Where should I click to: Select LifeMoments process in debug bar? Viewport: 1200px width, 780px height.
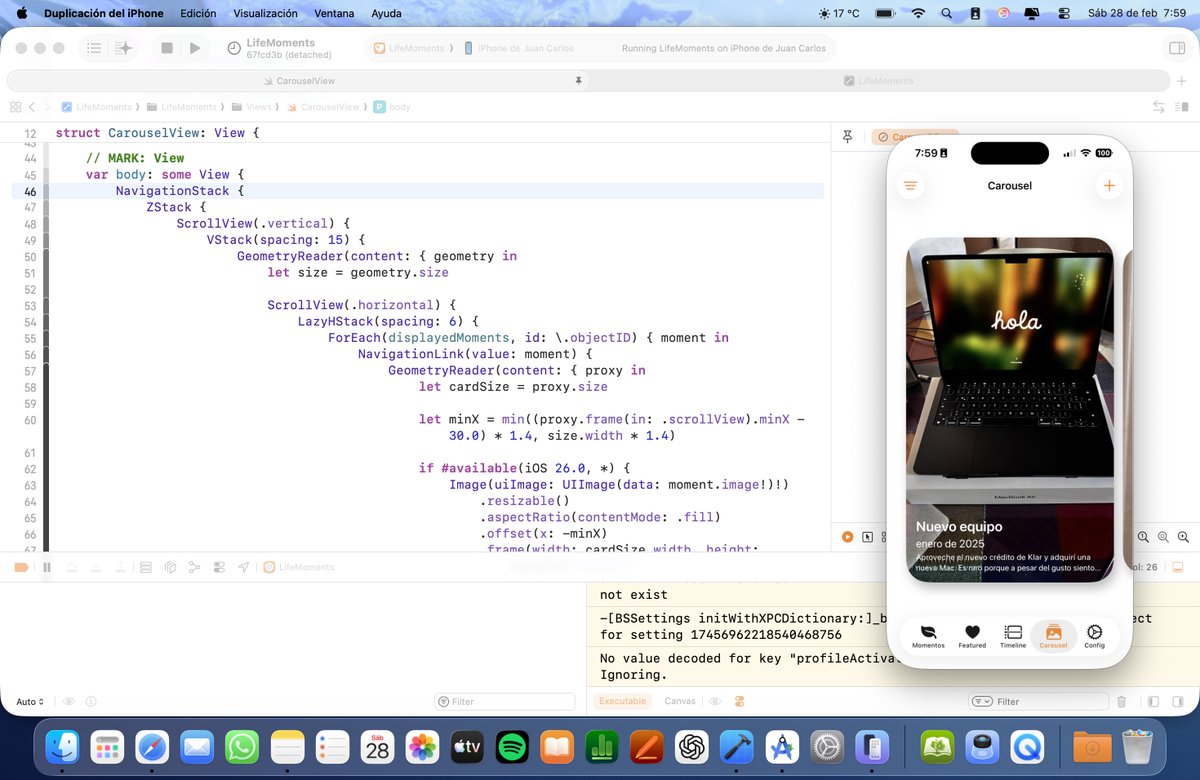click(x=298, y=567)
